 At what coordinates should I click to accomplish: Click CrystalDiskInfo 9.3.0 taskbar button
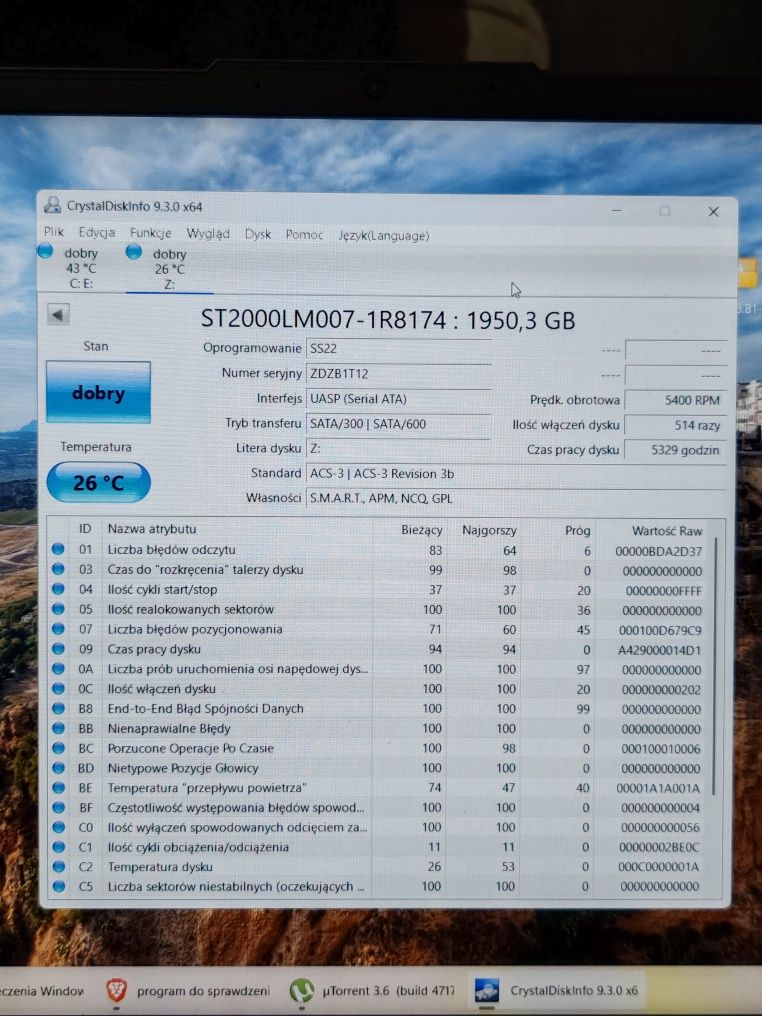557,991
